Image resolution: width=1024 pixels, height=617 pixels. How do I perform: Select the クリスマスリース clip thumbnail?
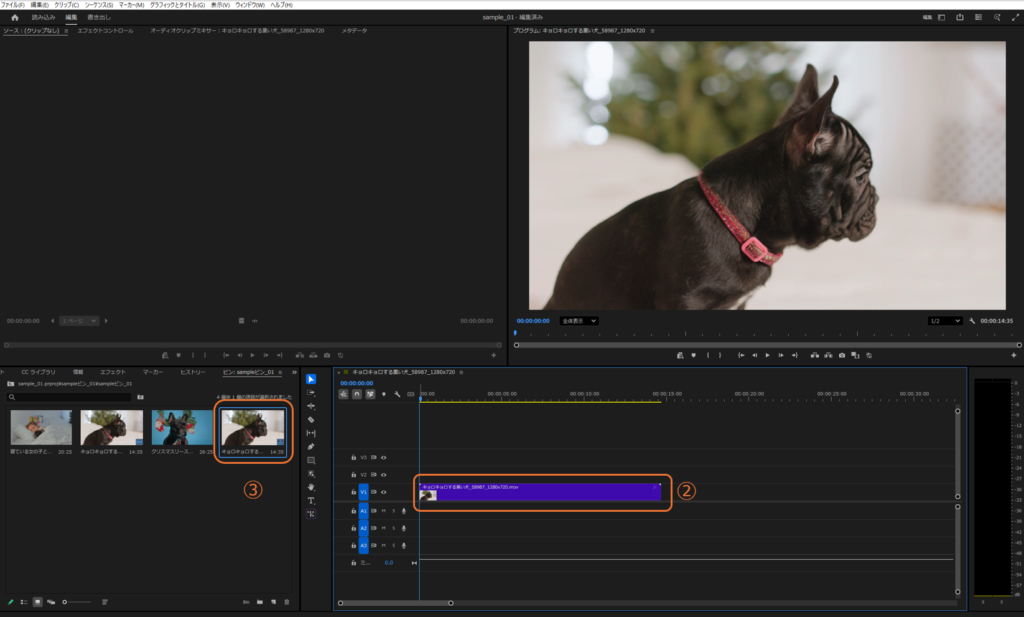[182, 428]
